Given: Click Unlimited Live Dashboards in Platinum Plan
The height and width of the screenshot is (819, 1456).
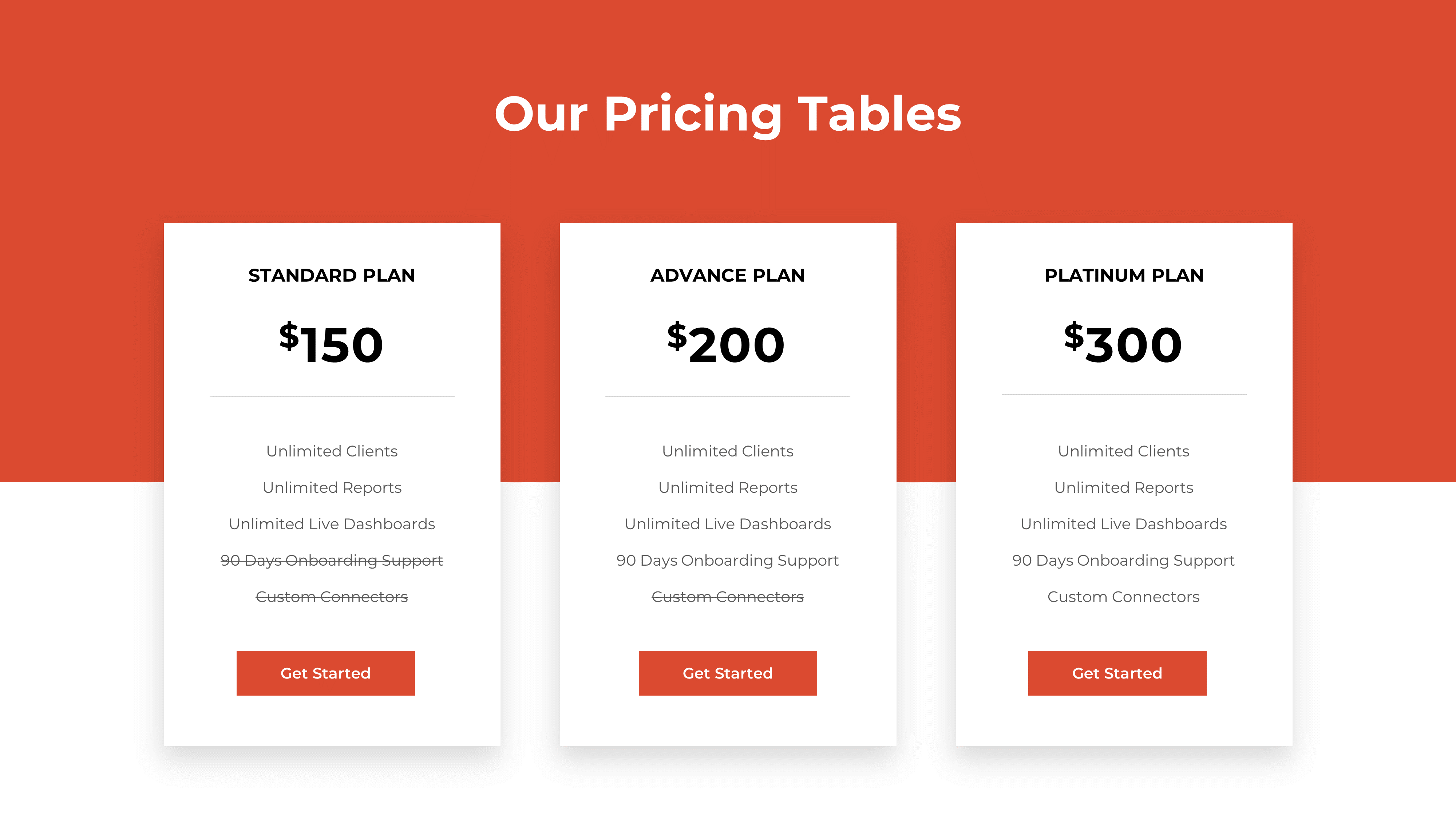Looking at the screenshot, I should (1124, 524).
